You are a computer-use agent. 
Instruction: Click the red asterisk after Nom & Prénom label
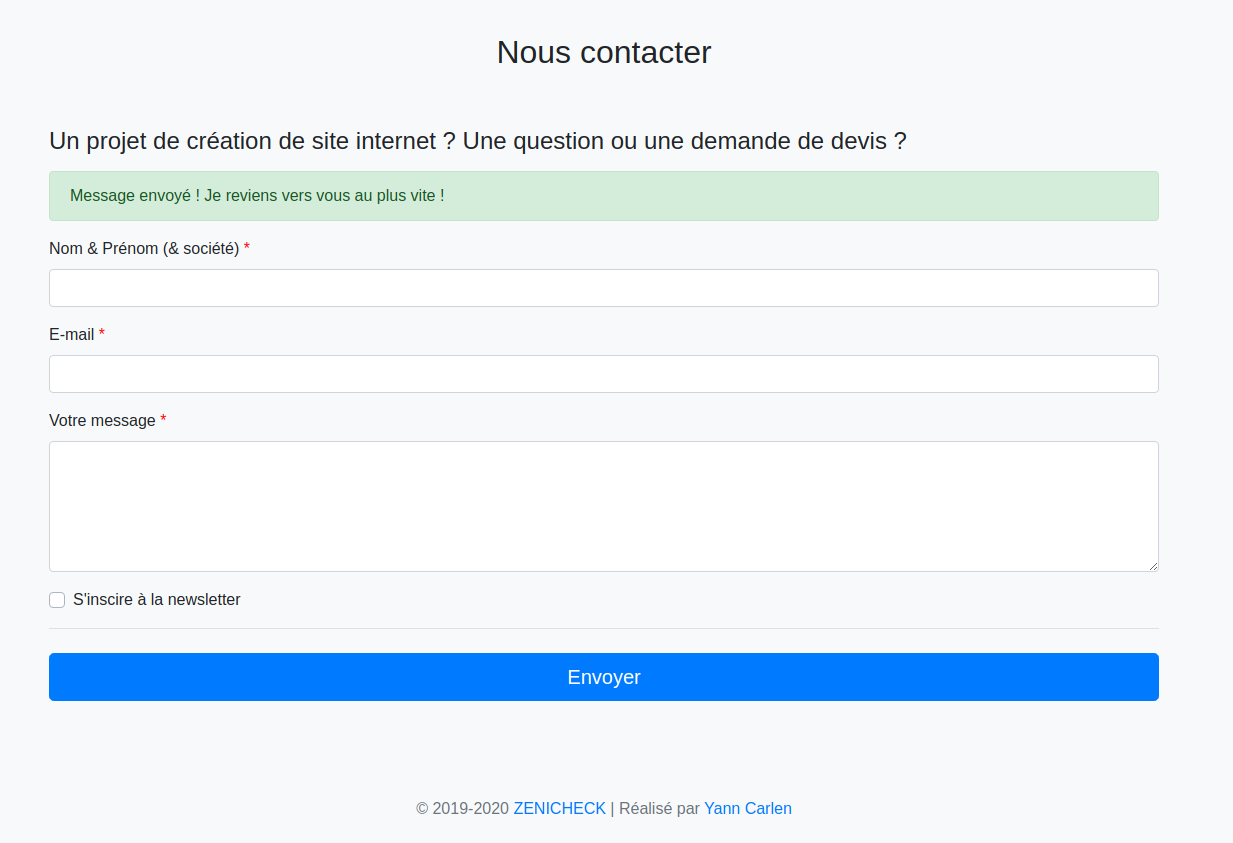[x=247, y=247]
